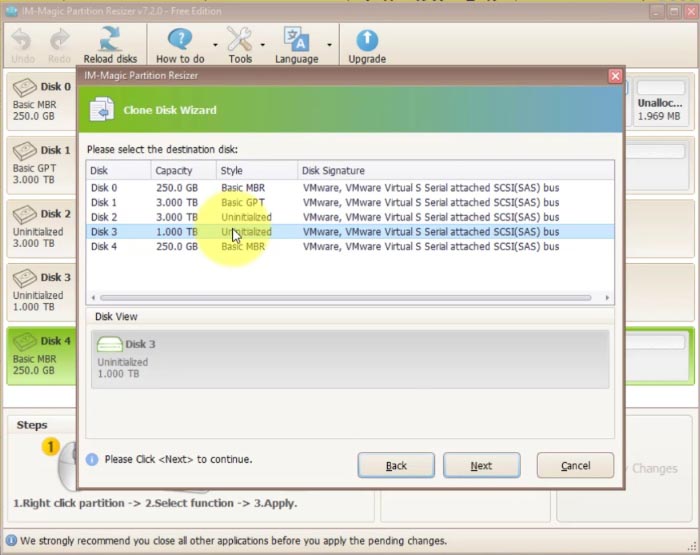
Task: Expand the Tools dropdown arrow
Action: (262, 45)
